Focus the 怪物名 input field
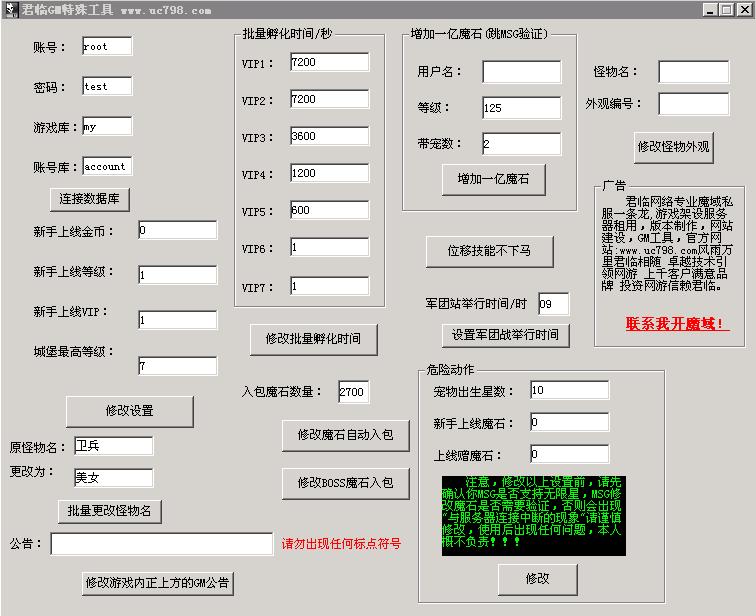 coord(693,71)
